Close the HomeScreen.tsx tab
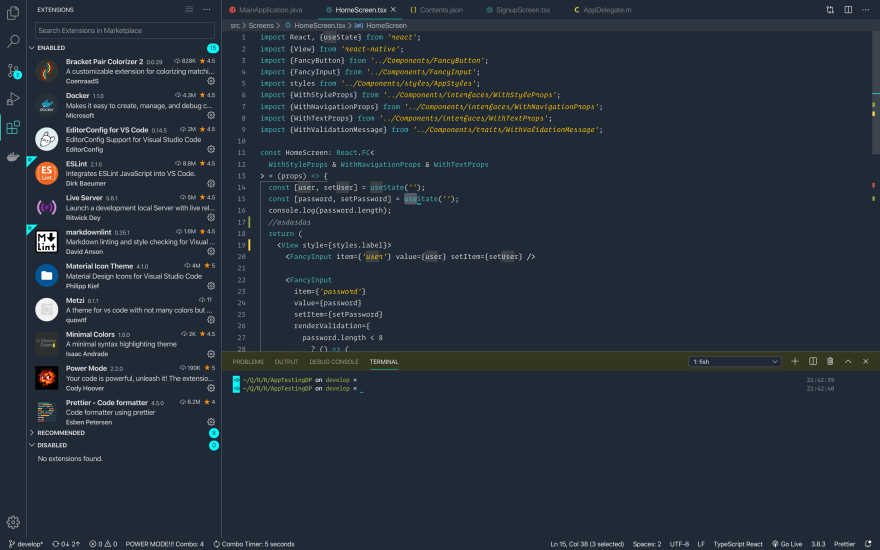This screenshot has height=550, width=880. coord(393,10)
